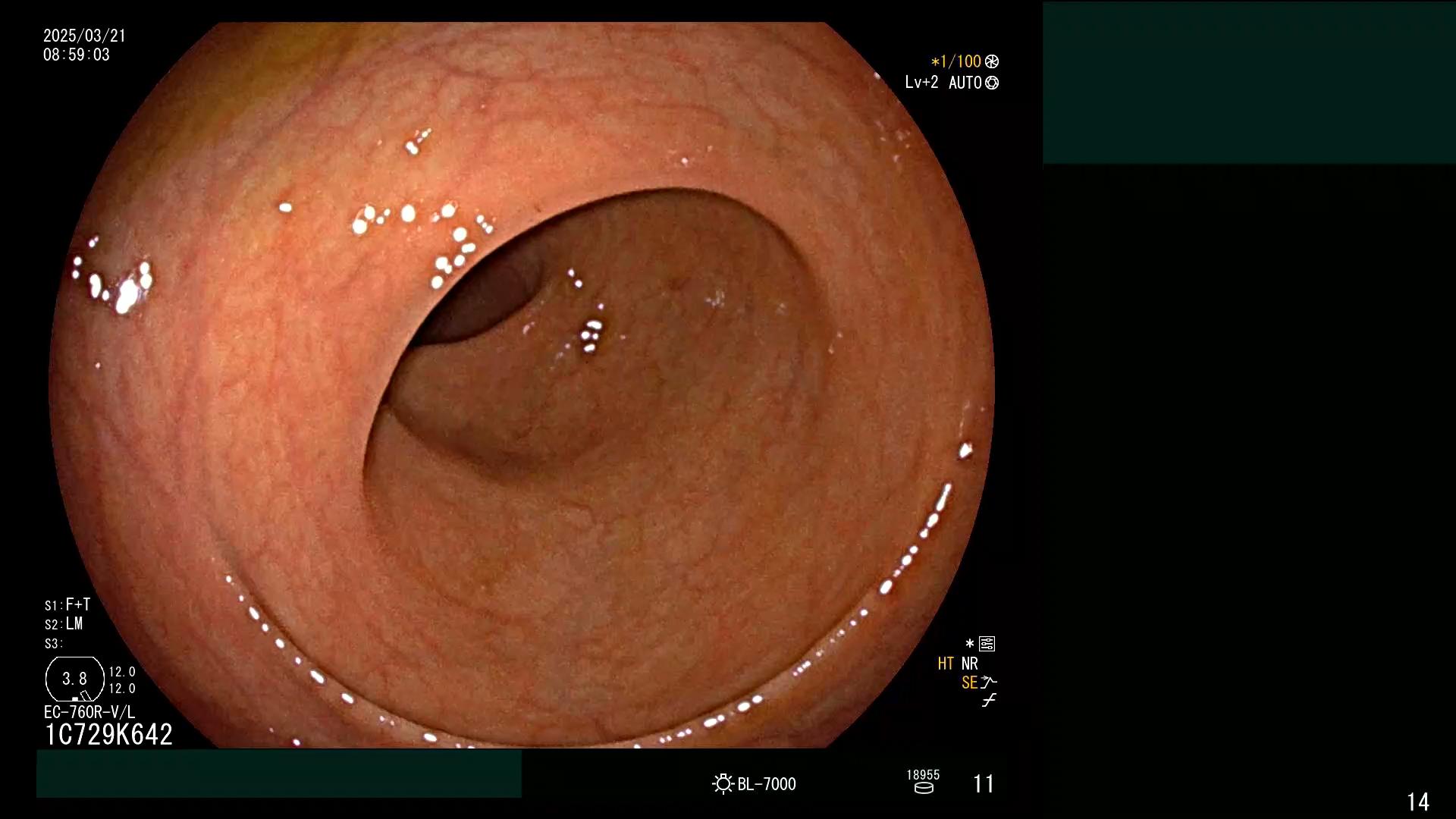
Task: Click the curve icon next to SE
Action: (x=989, y=682)
